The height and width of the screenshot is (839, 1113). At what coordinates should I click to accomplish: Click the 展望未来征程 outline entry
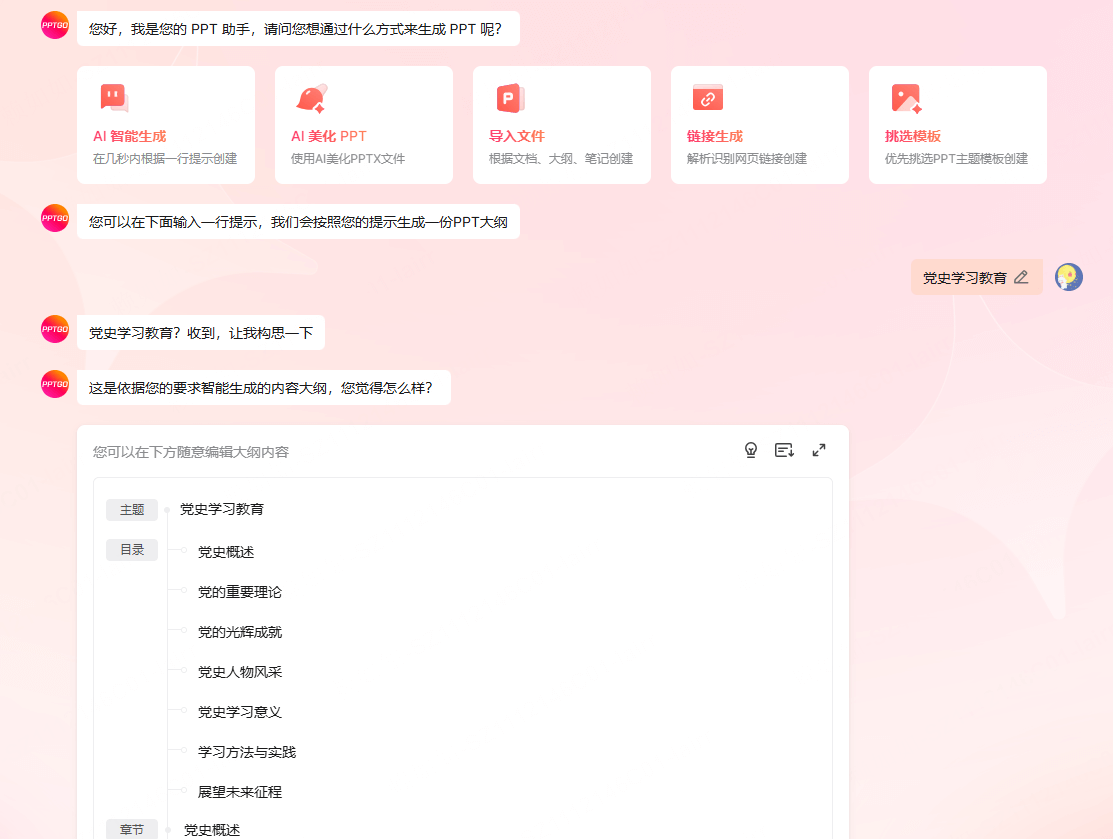pyautogui.click(x=239, y=791)
